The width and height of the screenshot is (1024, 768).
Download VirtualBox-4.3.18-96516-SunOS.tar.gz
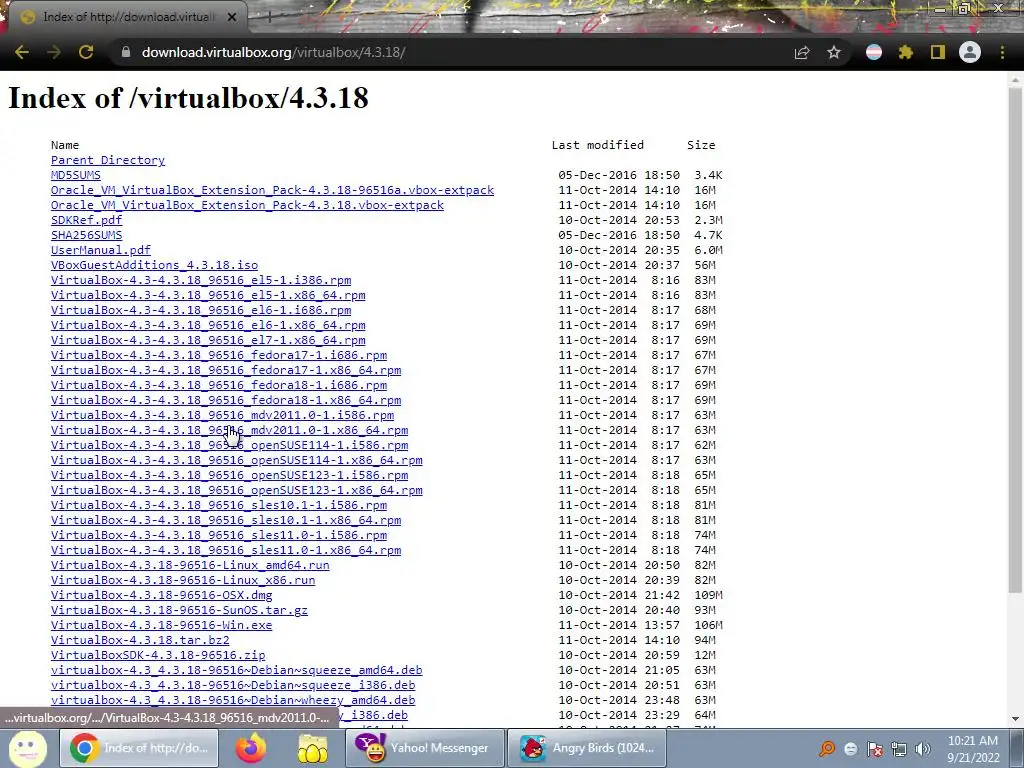[180, 611]
